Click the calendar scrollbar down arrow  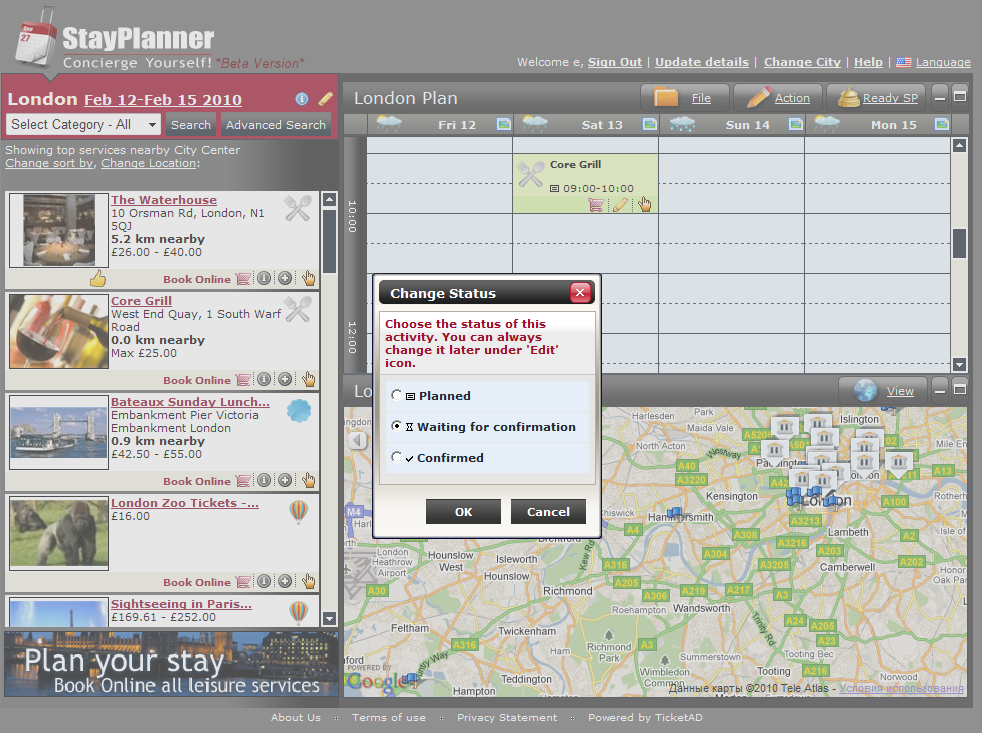tap(959, 364)
